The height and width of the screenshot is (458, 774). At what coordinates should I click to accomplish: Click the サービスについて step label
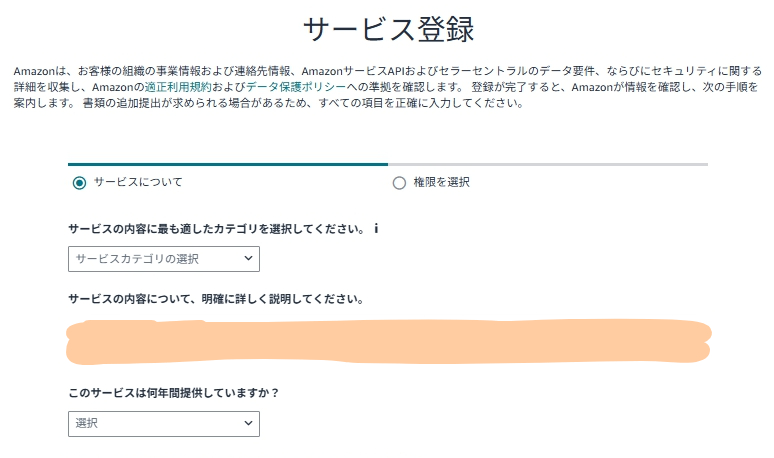(x=138, y=182)
